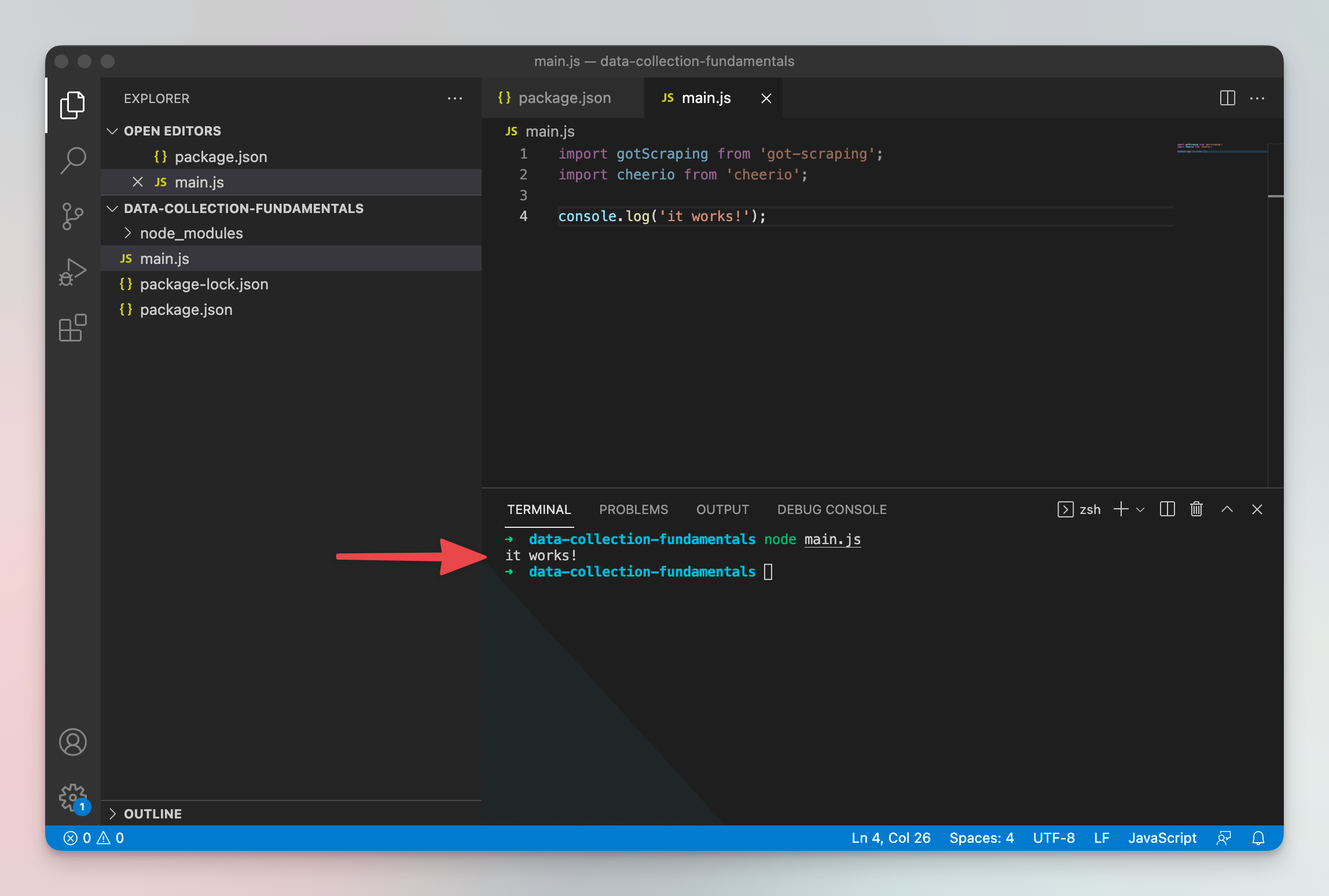The image size is (1329, 896).
Task: Open the Manage gear icon
Action: coord(73,797)
